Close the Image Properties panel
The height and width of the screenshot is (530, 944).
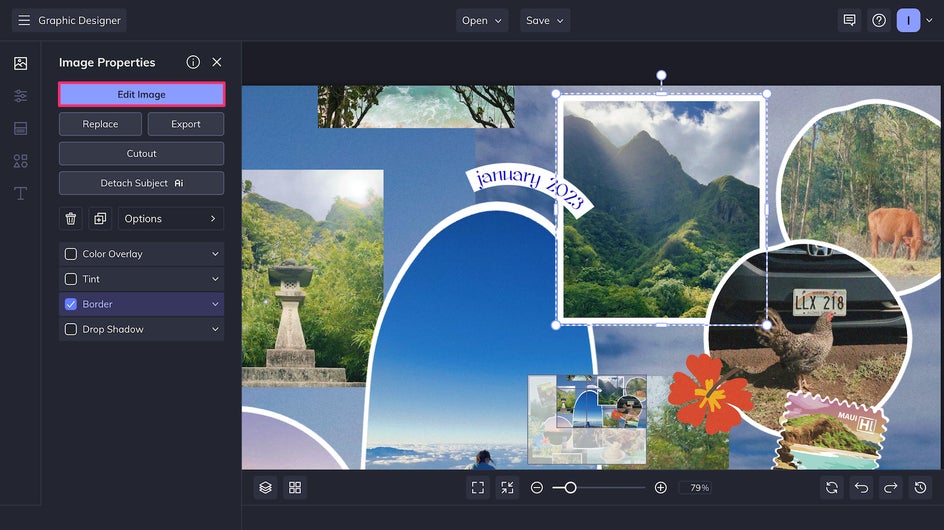217,62
